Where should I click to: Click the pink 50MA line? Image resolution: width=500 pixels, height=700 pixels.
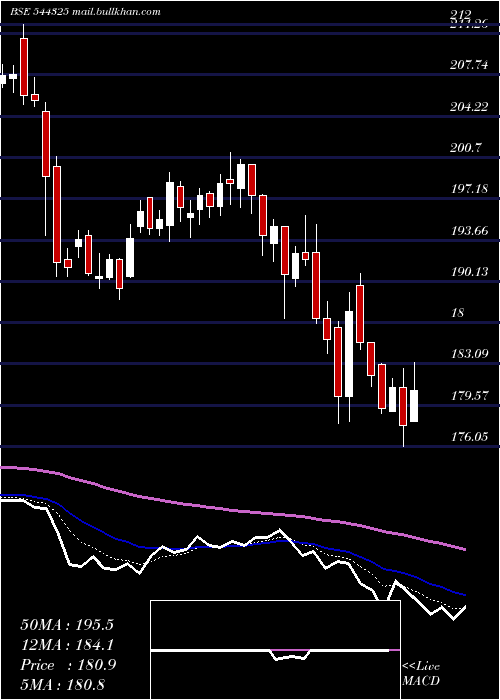[x=232, y=509]
